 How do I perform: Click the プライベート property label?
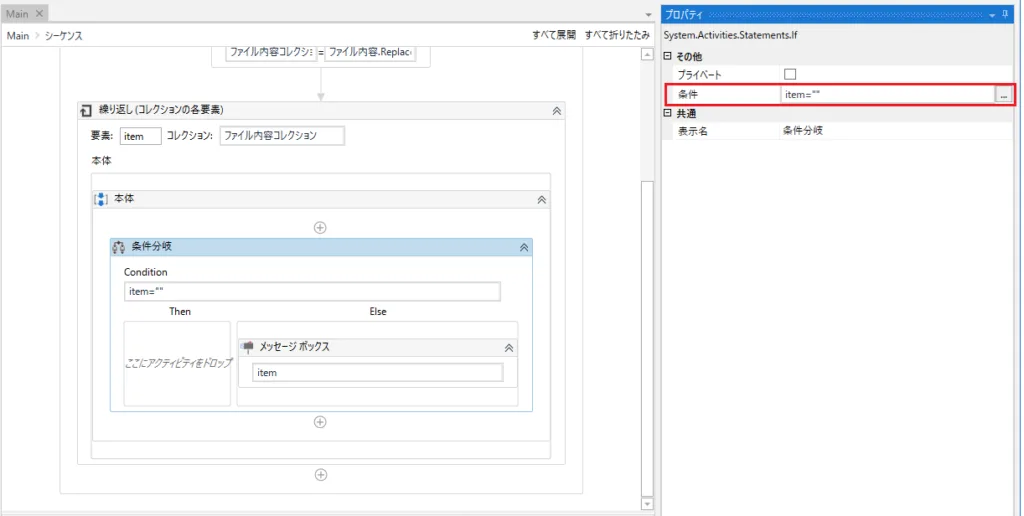pyautogui.click(x=699, y=75)
